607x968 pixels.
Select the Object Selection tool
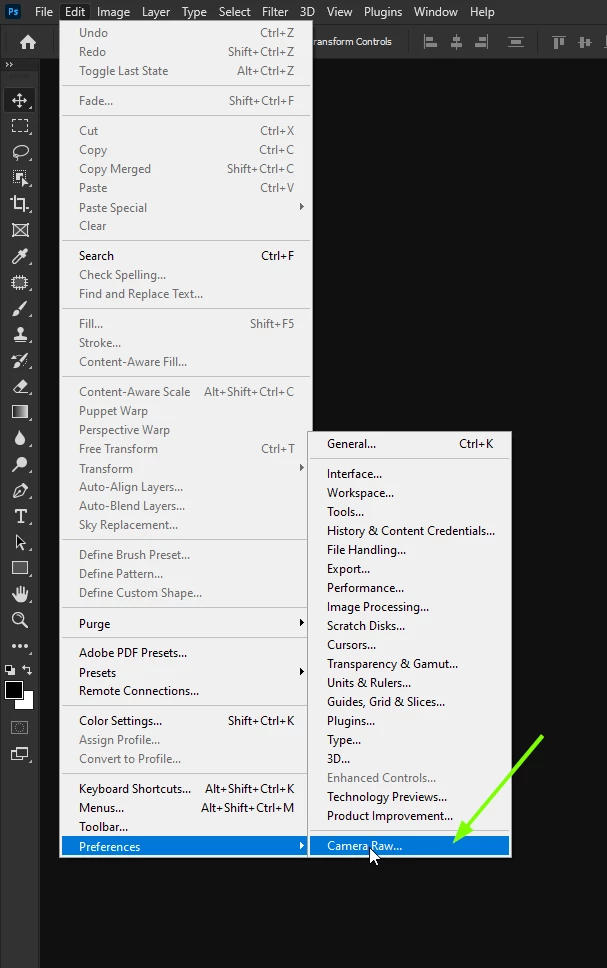[20, 178]
